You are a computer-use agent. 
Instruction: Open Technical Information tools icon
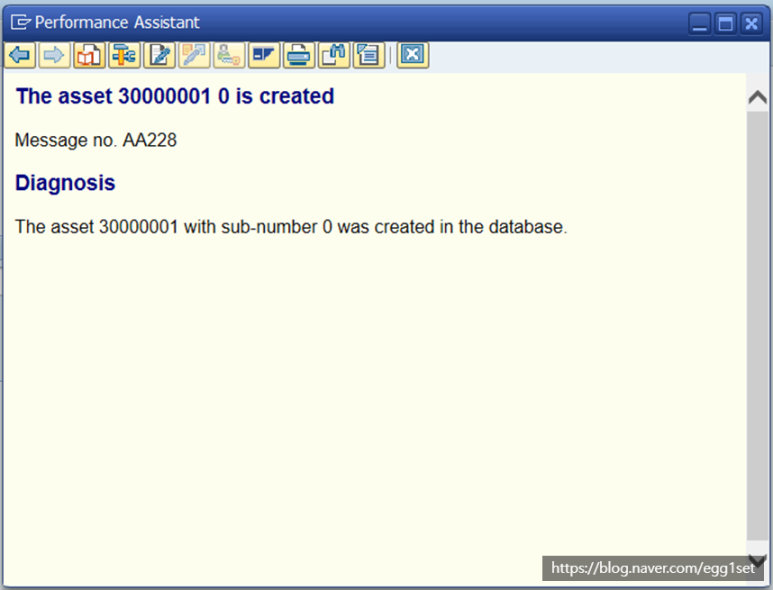pos(124,55)
